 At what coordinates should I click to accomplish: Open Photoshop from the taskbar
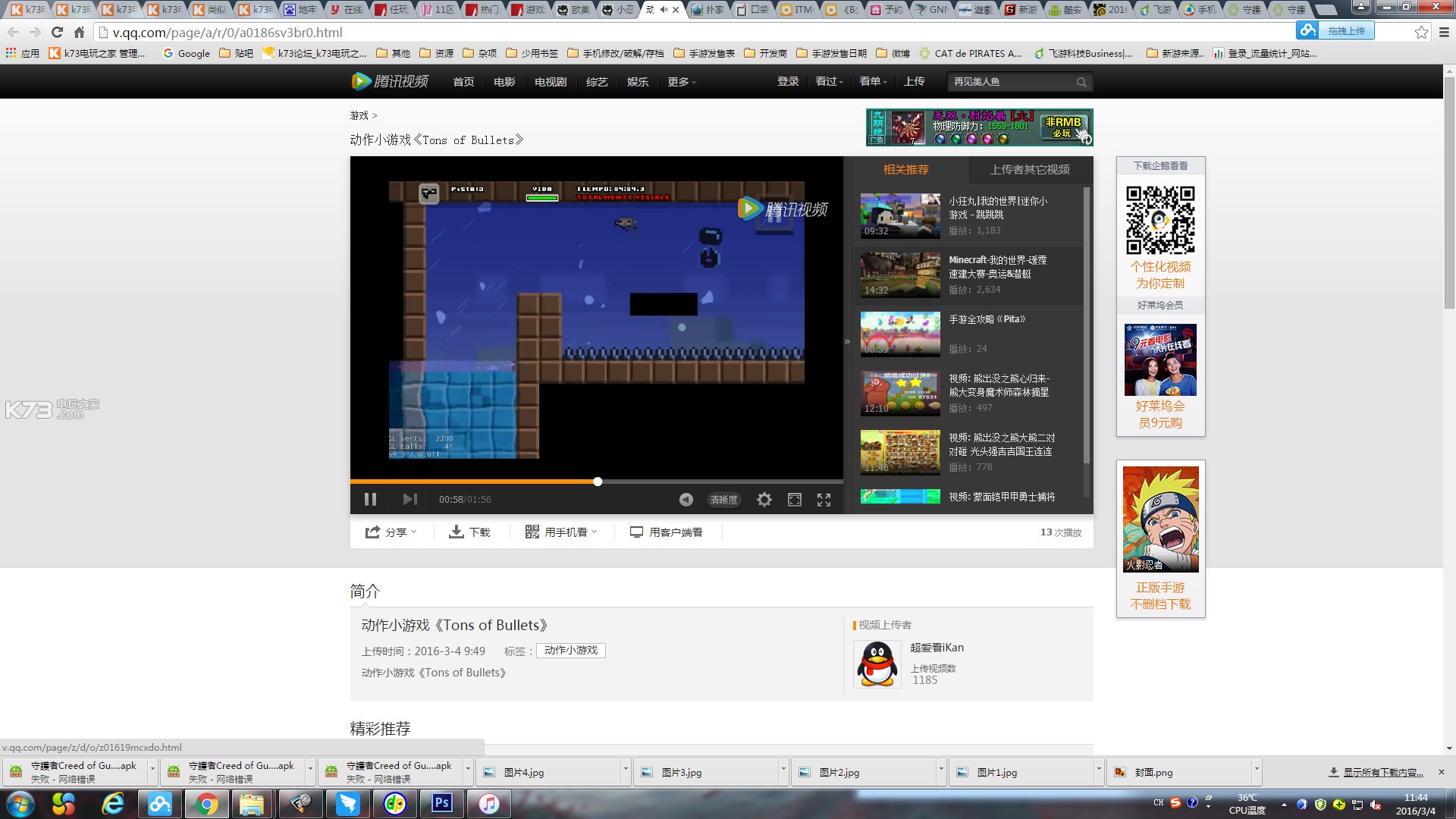[x=442, y=804]
